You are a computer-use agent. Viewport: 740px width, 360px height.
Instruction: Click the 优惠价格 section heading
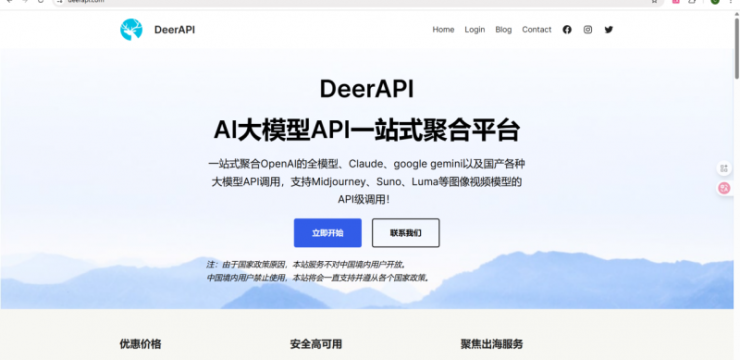140,344
